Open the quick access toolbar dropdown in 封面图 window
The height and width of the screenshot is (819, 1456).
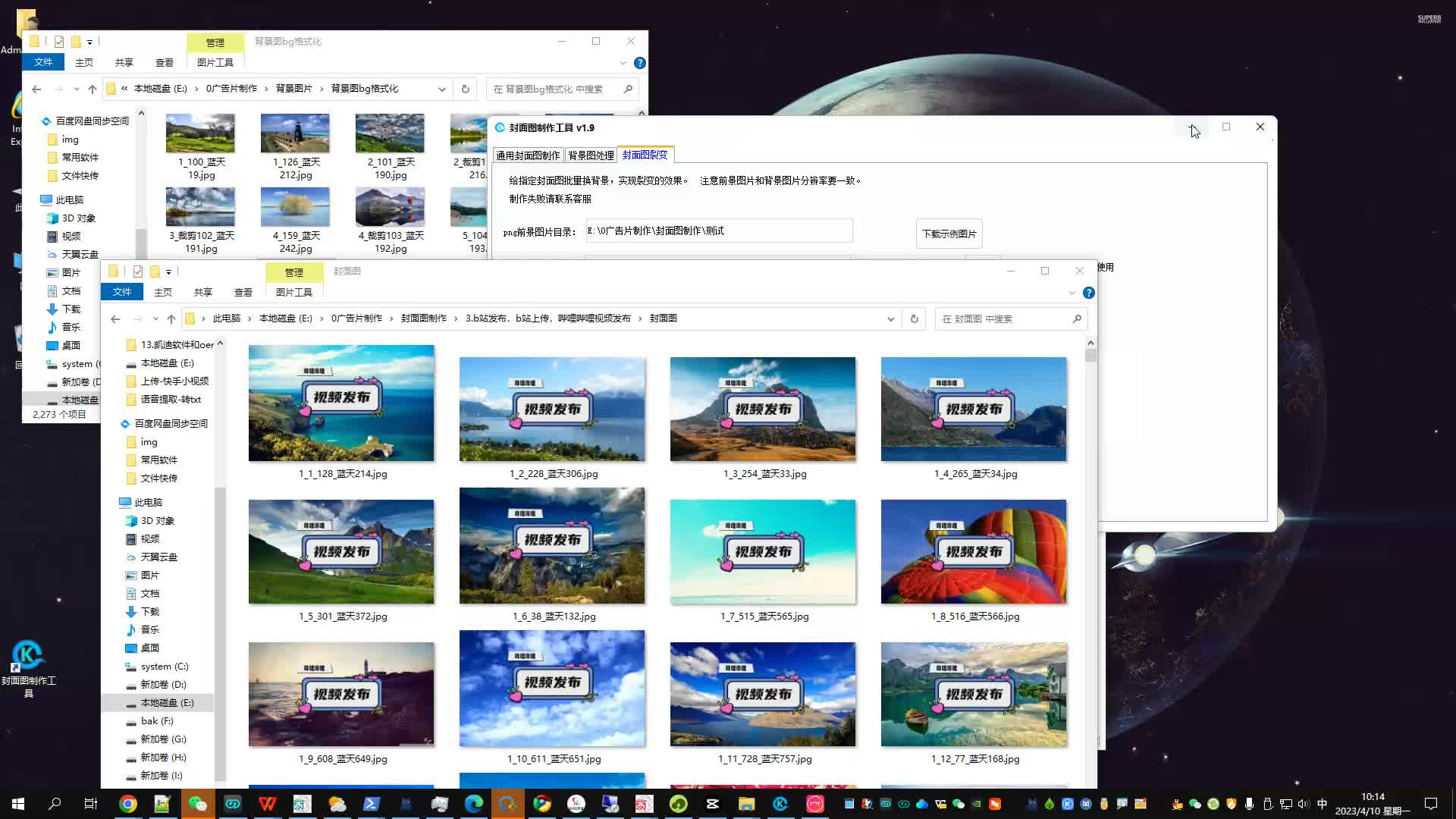(168, 271)
